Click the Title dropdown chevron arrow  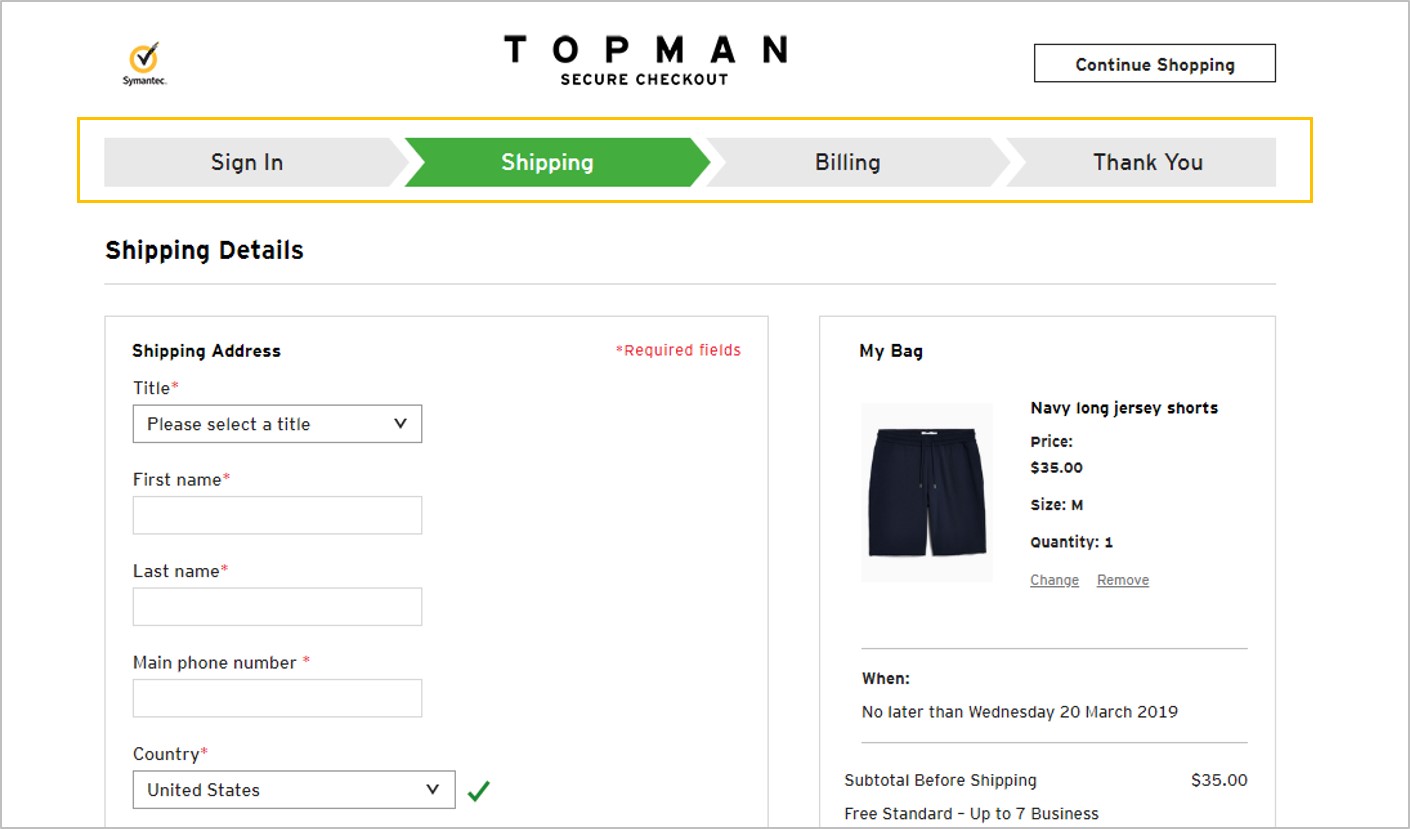(x=400, y=424)
